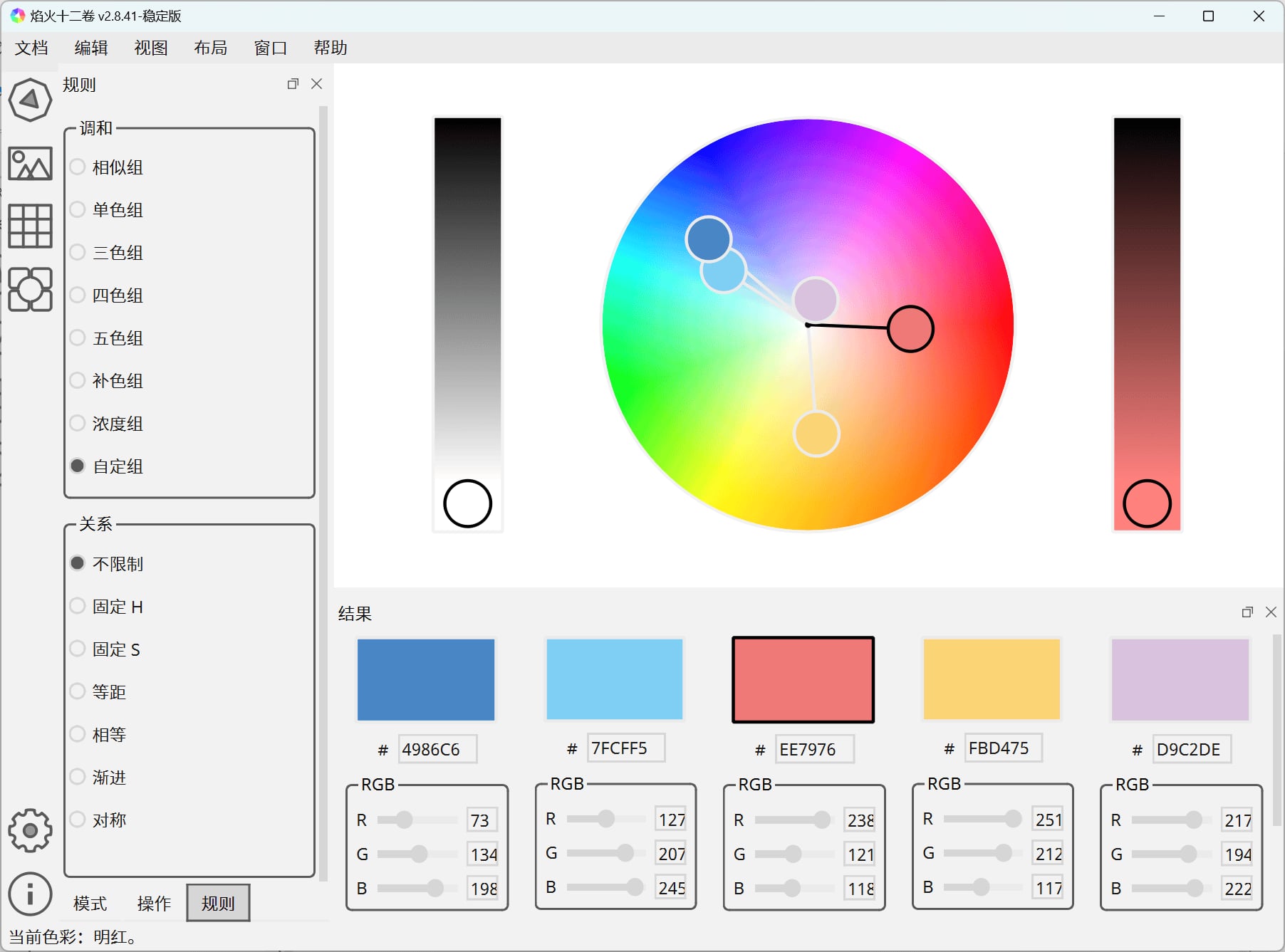
Task: Choose the 补色组 radio button
Action: point(78,381)
